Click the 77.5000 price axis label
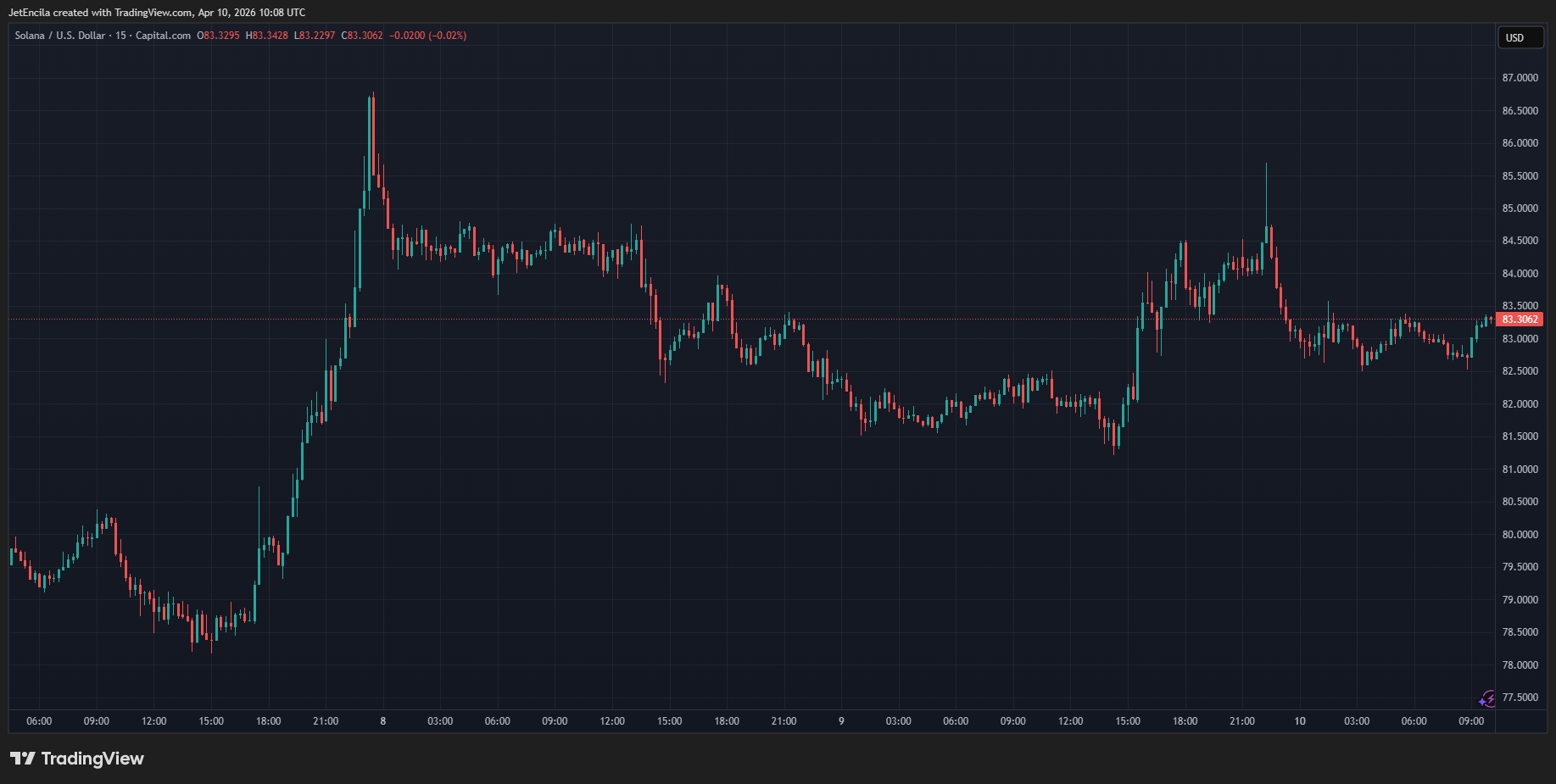1556x784 pixels. click(1520, 698)
